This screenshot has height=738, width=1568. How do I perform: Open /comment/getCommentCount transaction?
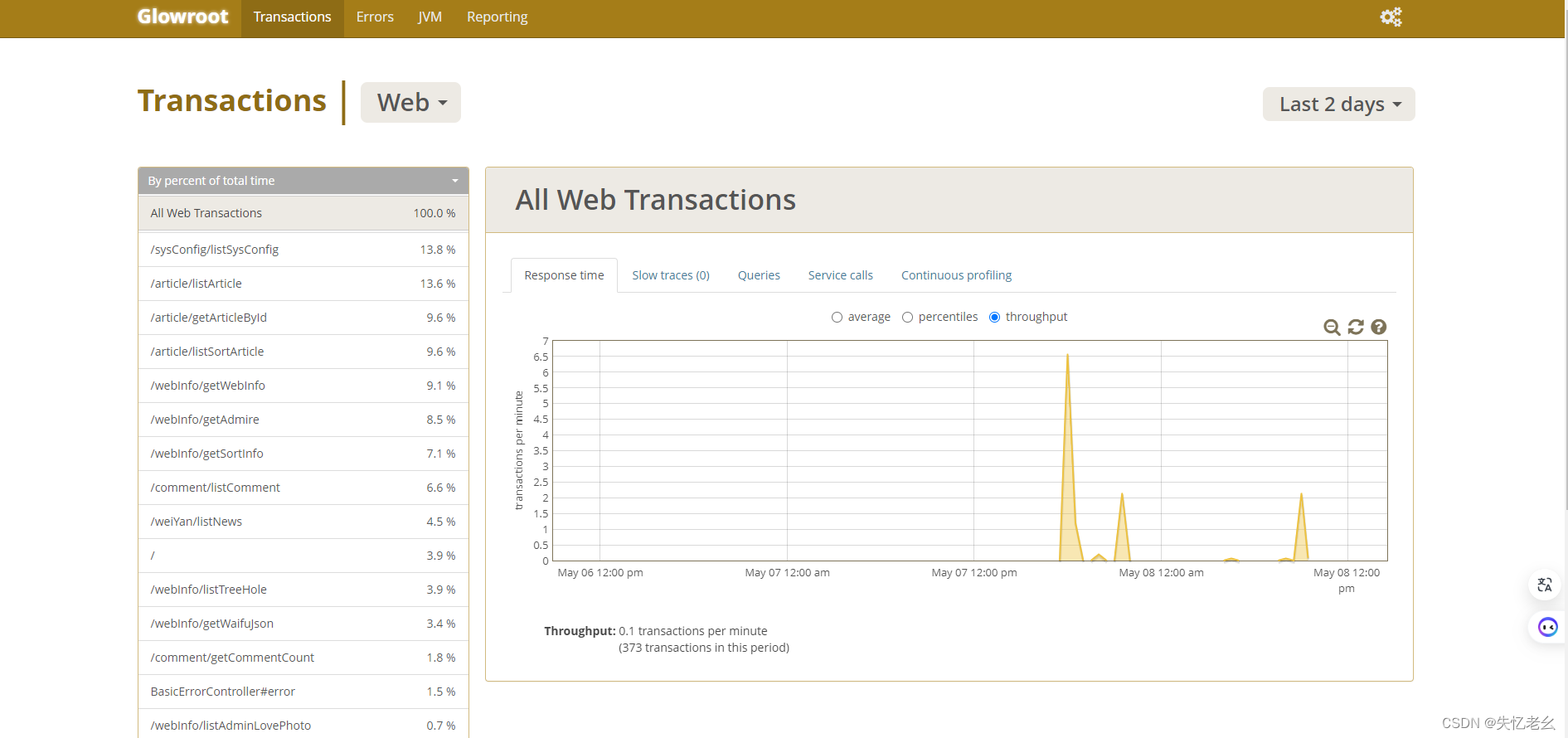coord(303,658)
